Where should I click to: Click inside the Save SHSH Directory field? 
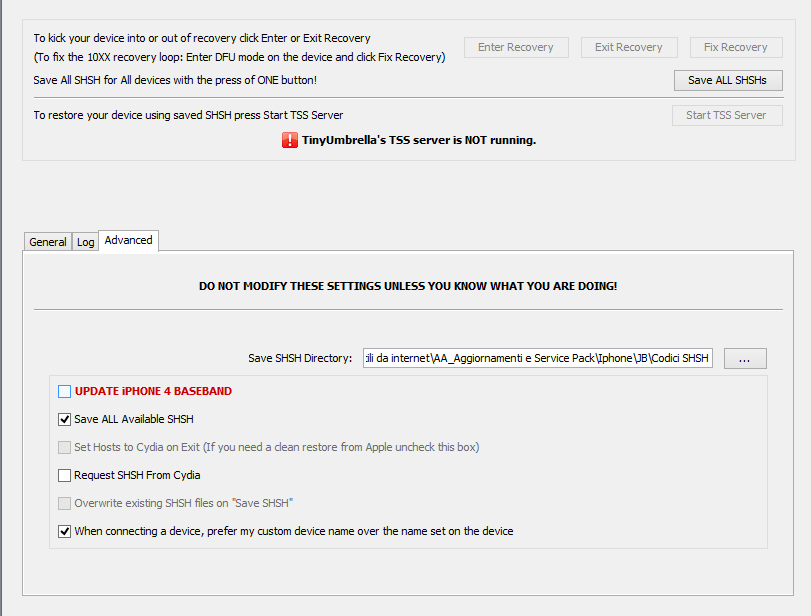(538, 358)
